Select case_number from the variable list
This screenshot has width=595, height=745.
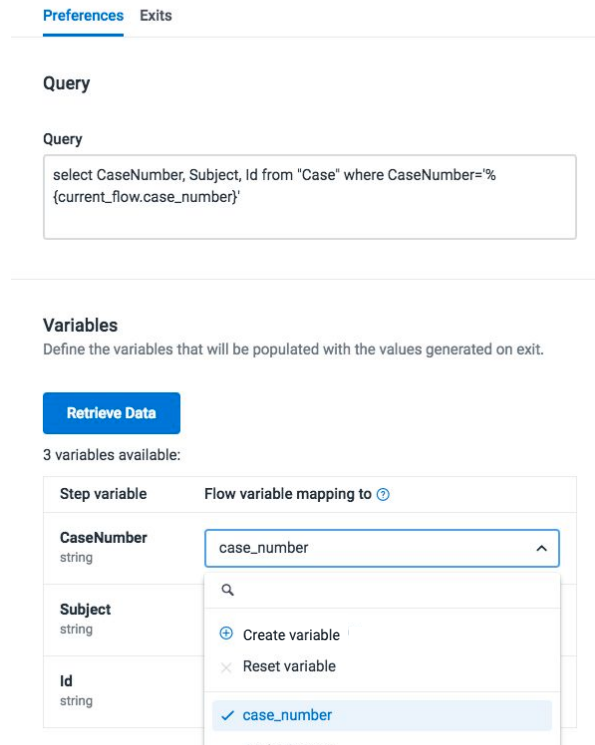pyautogui.click(x=382, y=715)
